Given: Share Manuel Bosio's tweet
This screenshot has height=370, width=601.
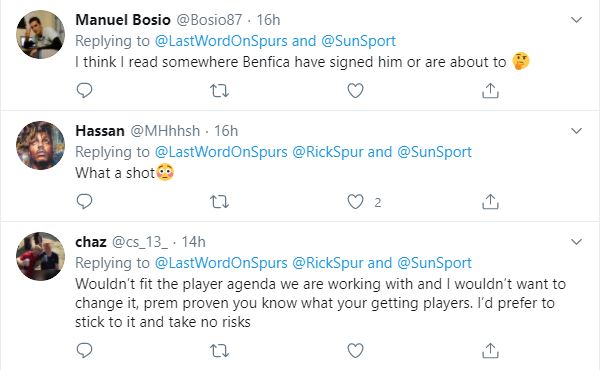Looking at the screenshot, I should point(490,90).
